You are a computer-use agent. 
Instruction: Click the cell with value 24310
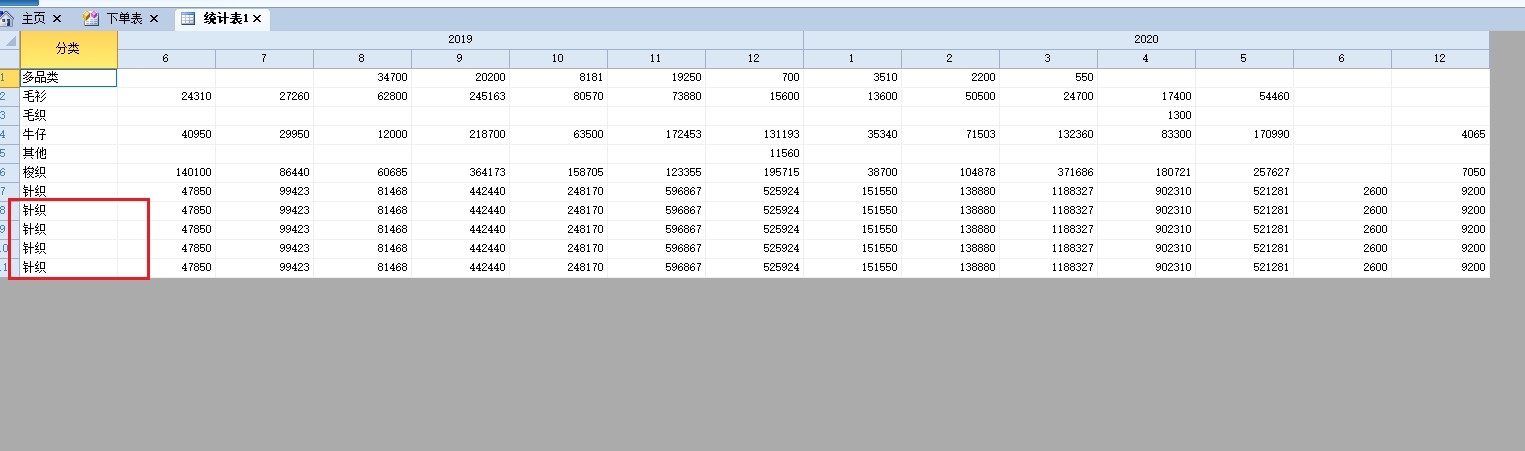[166, 96]
